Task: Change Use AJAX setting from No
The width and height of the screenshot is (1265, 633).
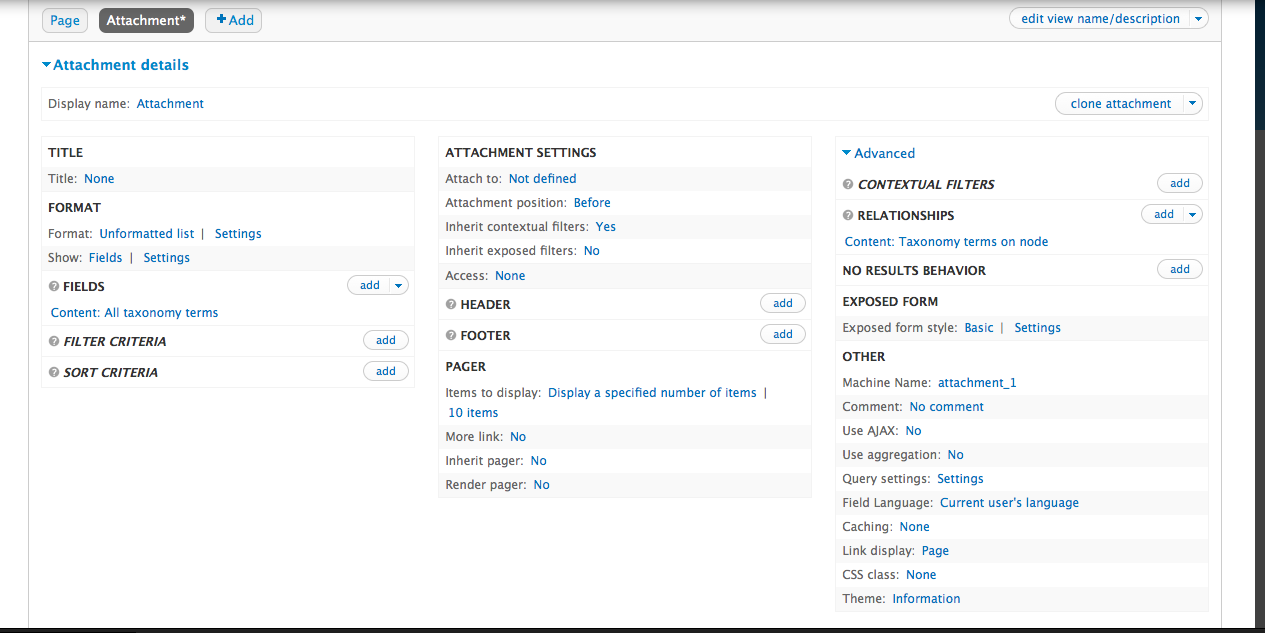Action: [x=913, y=431]
